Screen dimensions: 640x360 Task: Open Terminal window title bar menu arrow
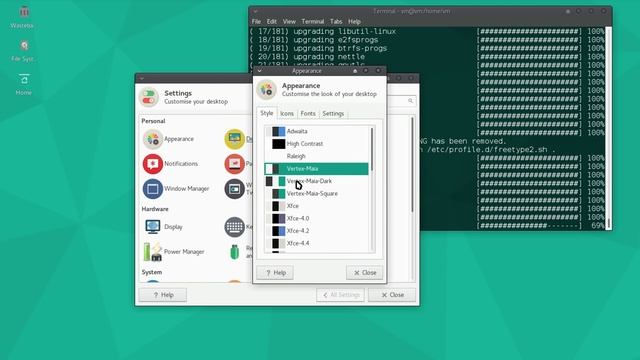click(x=256, y=11)
